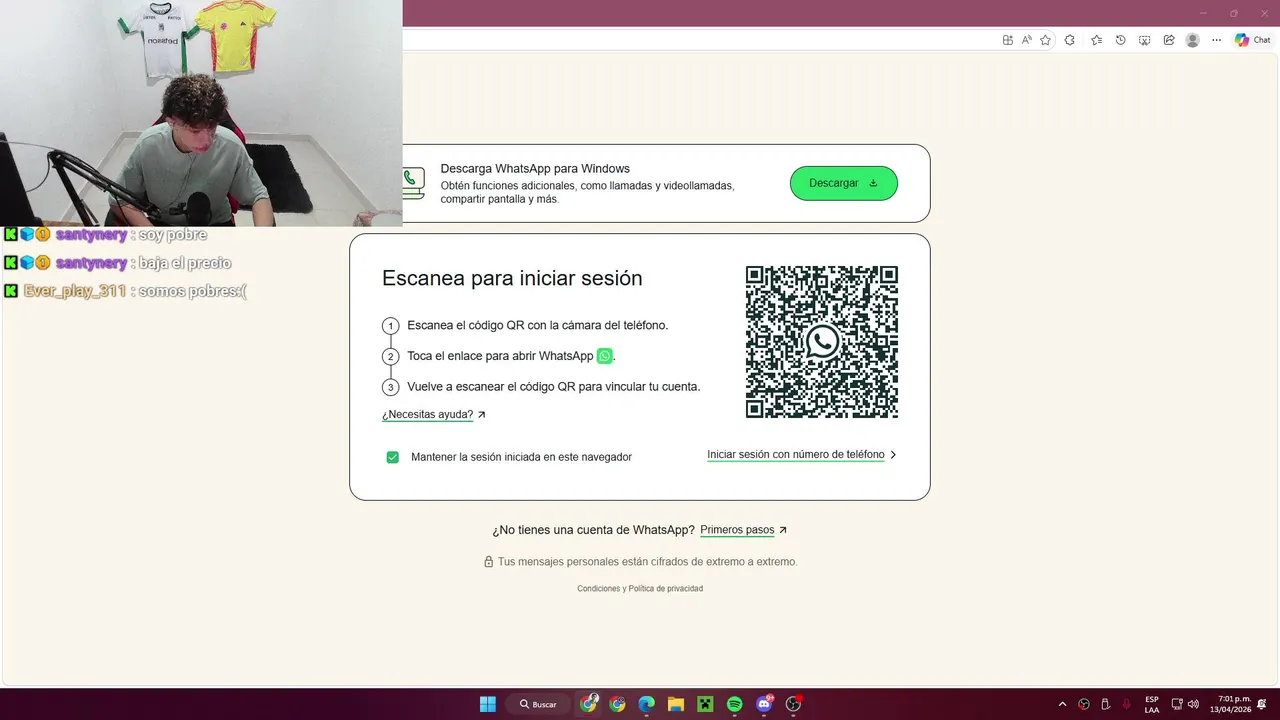
Task: Expand hidden system tray icons
Action: pos(1062,704)
